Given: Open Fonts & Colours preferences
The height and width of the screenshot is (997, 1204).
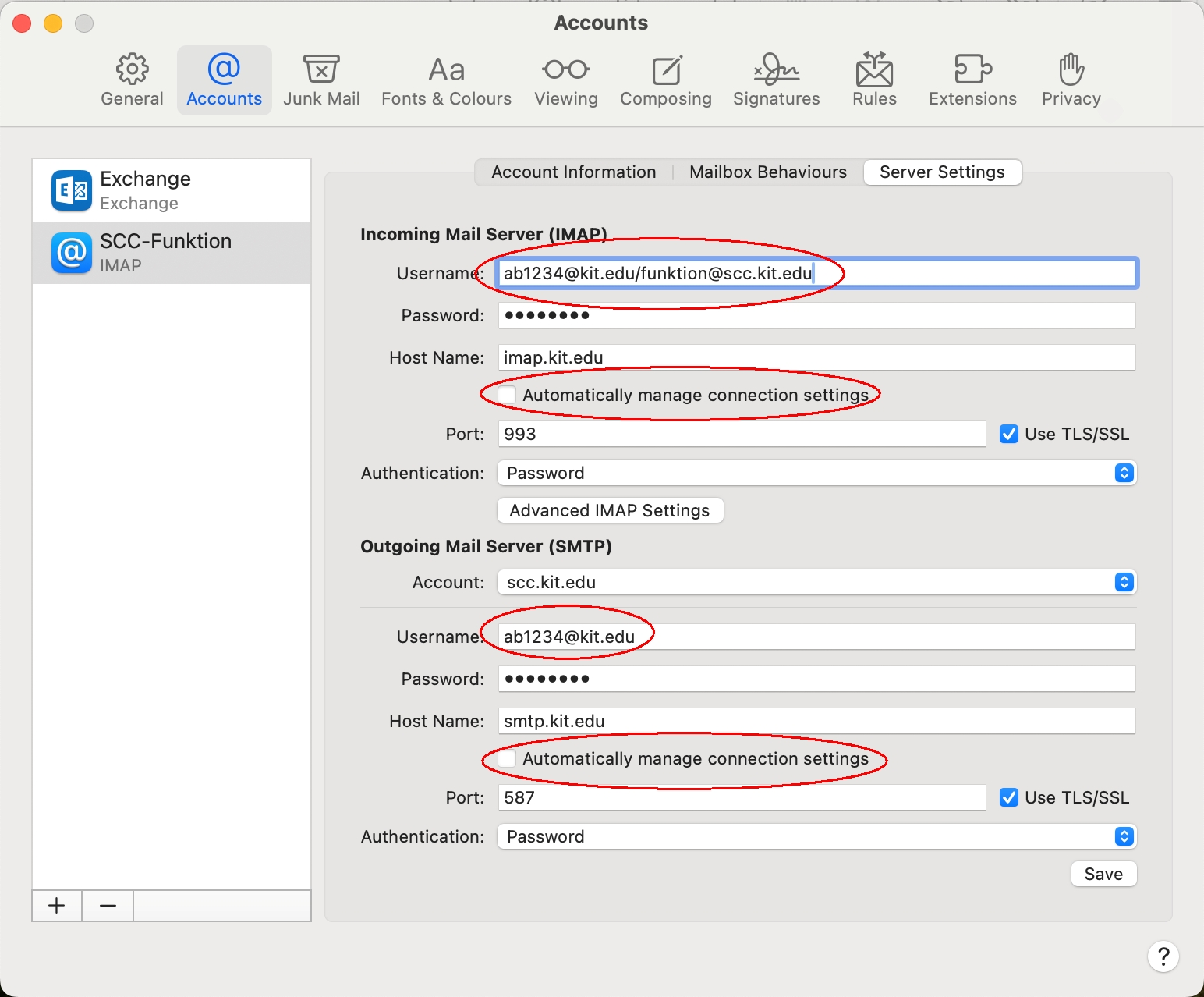Looking at the screenshot, I should click(446, 80).
